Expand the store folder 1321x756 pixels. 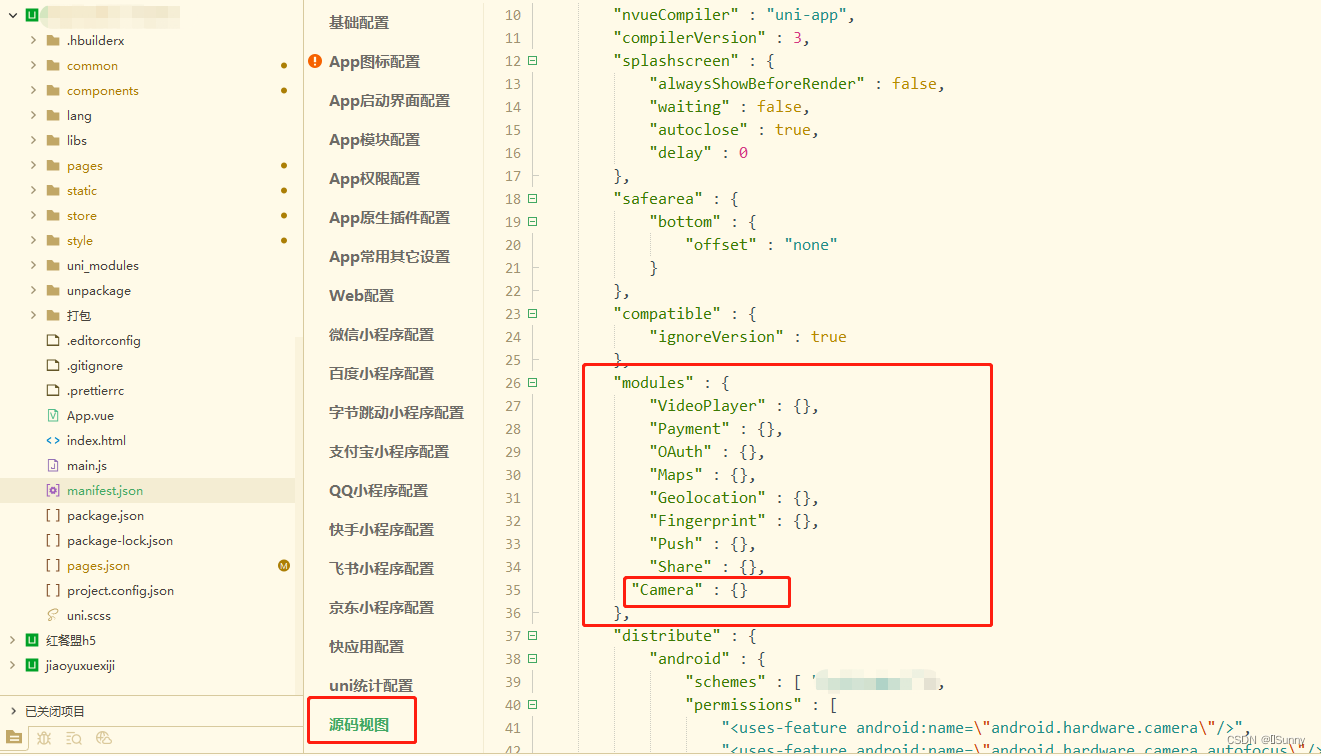tap(33, 215)
